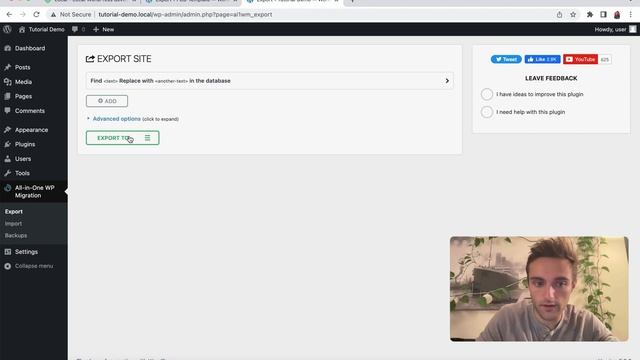Expand Advanced options section
The width and height of the screenshot is (640, 360).
117,119
